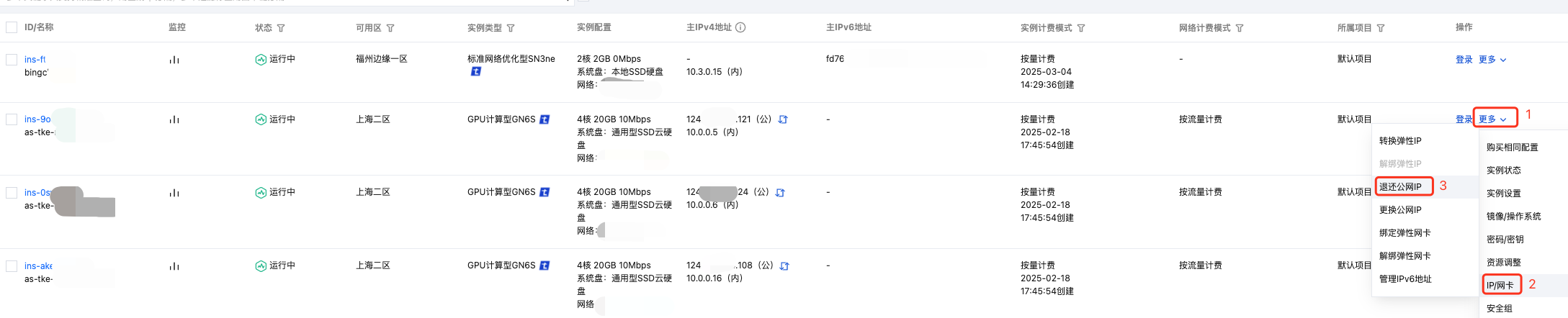The width and height of the screenshot is (1568, 318).
Task: Open monitoring chart for instance ins-ake
Action: pyautogui.click(x=174, y=266)
